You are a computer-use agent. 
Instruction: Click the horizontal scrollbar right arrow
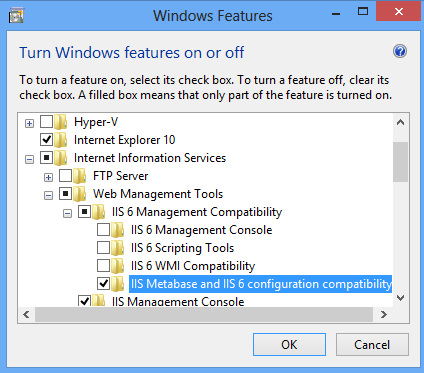384,314
